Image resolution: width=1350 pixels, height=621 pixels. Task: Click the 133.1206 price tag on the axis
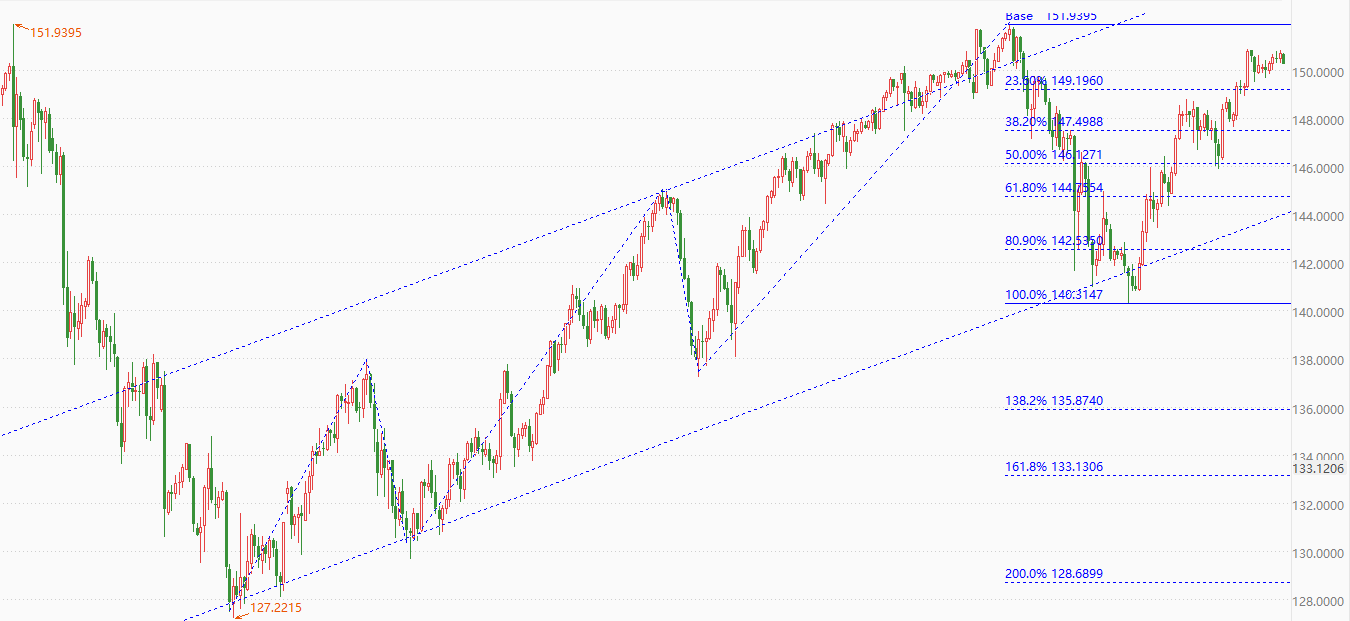1320,468
